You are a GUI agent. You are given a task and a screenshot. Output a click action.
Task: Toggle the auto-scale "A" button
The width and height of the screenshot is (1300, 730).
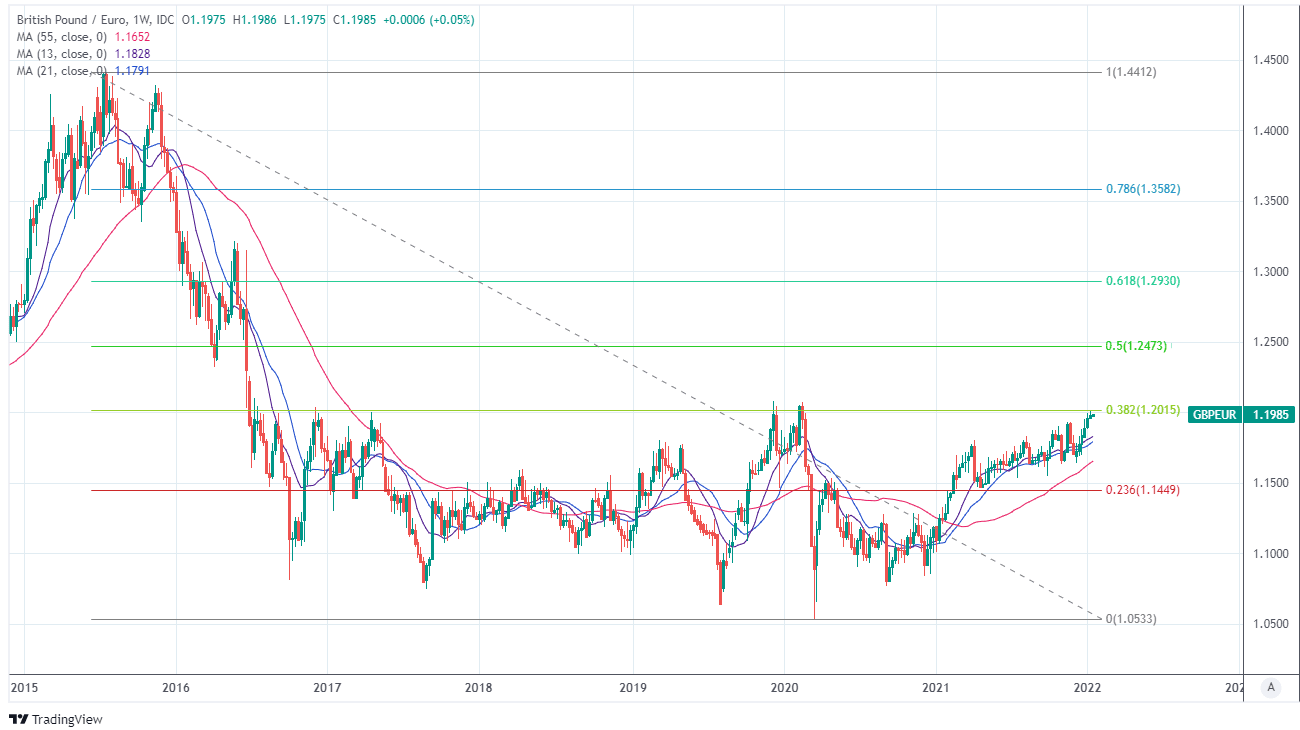pos(1270,687)
